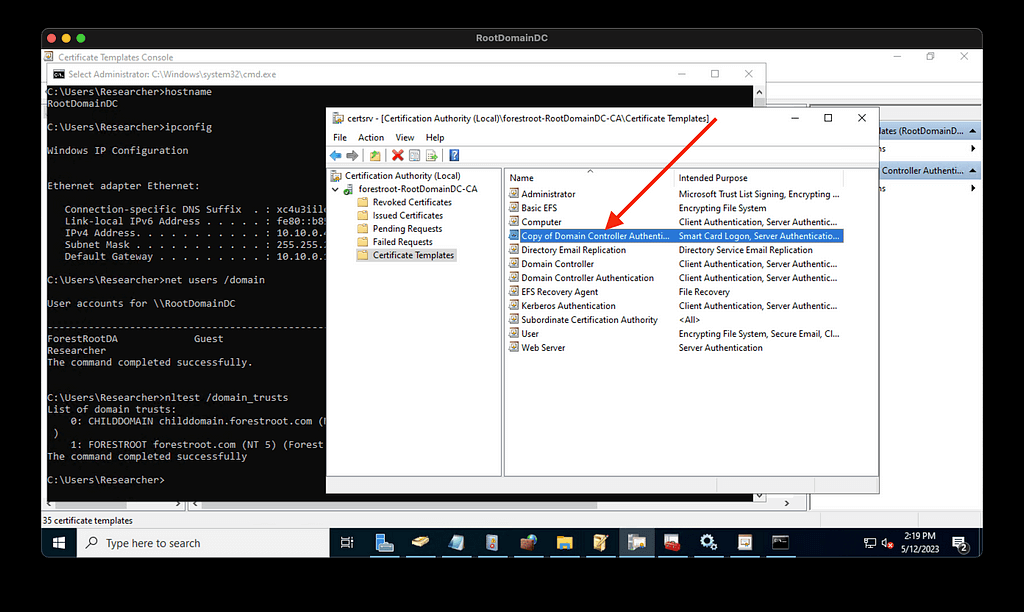
Task: Select the Issued Certificates folder
Action: tap(407, 215)
